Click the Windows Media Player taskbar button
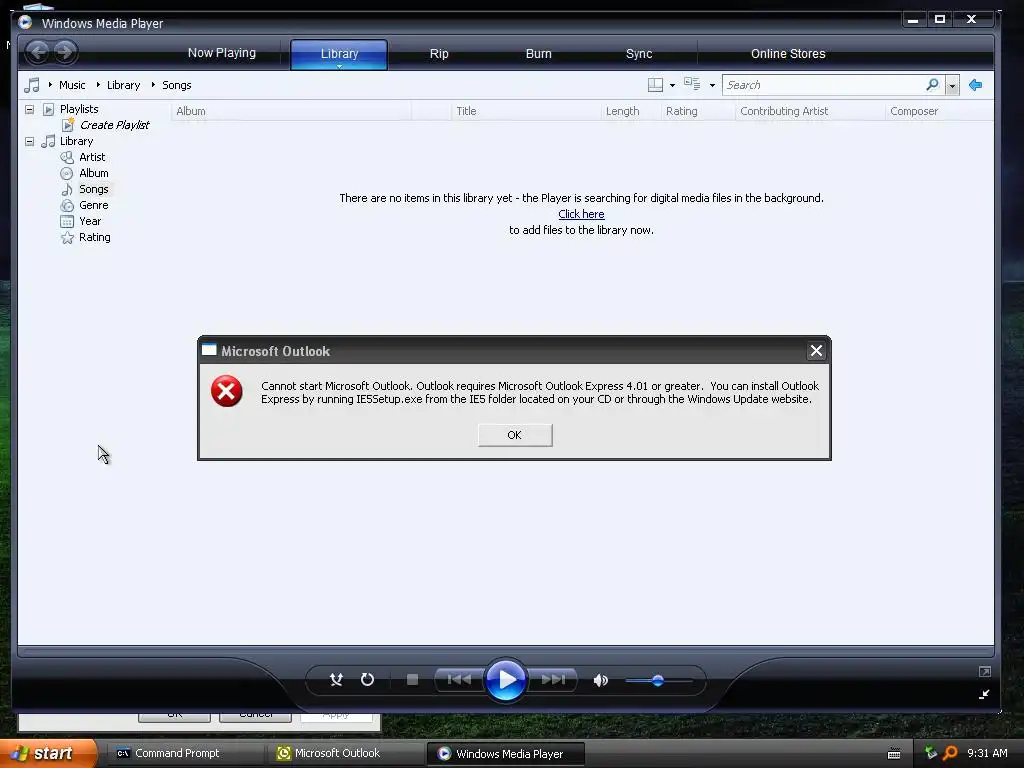The height and width of the screenshot is (768, 1024). point(506,754)
